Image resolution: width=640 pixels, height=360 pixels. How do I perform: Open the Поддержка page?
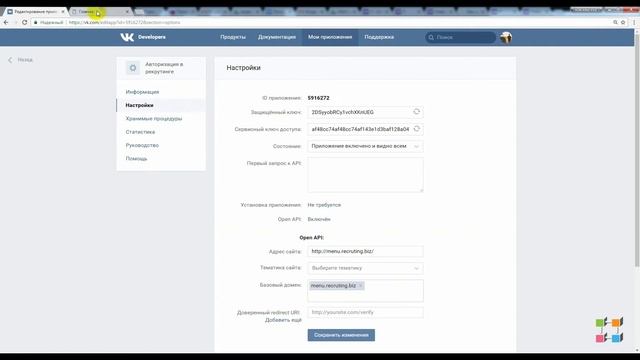(379, 37)
